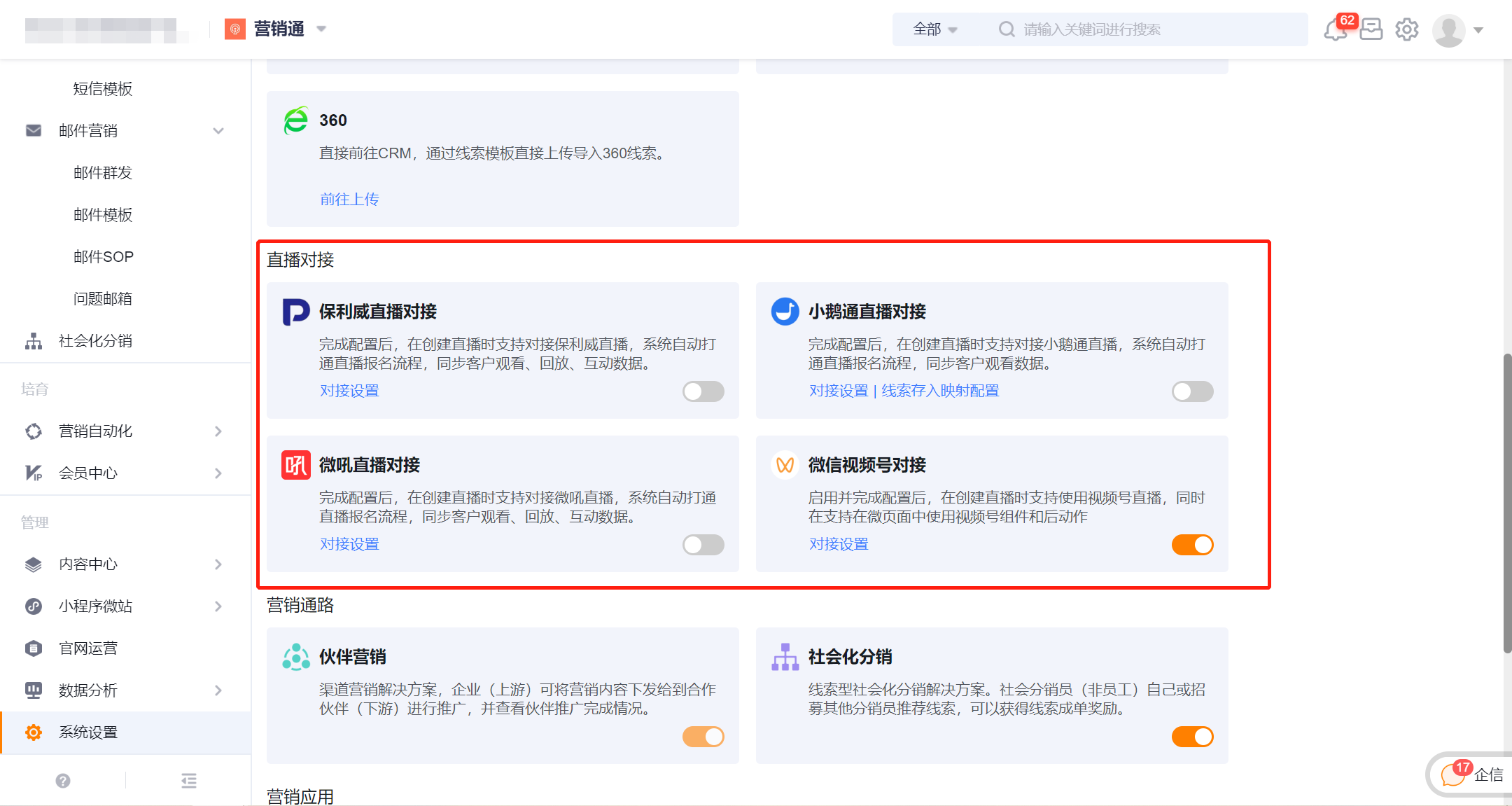Click the 小鹅通 logo icon
This screenshot has width=1512, height=806.
point(785,311)
